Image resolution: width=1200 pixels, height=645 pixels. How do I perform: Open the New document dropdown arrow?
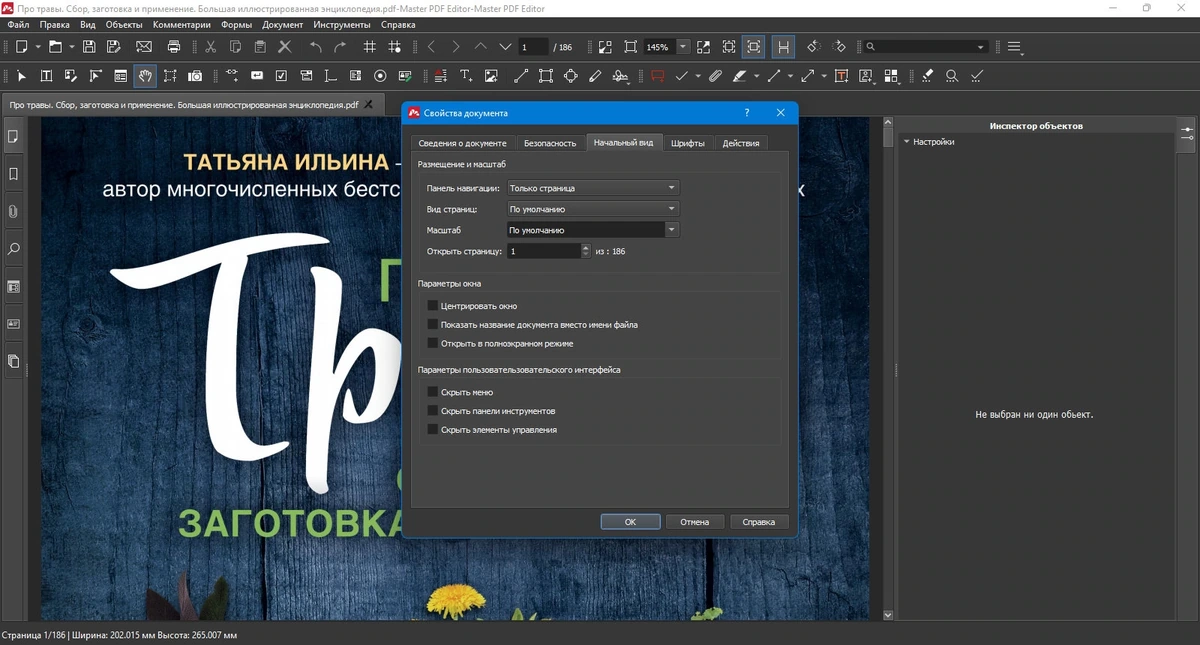pyautogui.click(x=38, y=46)
